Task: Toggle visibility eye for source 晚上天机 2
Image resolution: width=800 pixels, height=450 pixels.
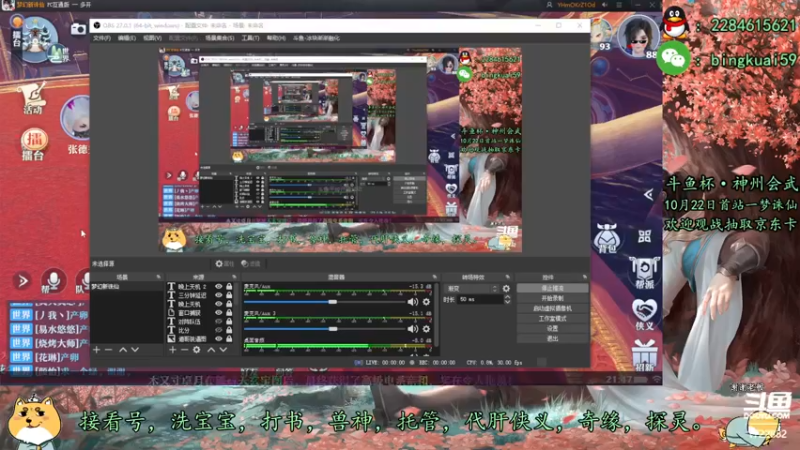Action: [x=218, y=287]
